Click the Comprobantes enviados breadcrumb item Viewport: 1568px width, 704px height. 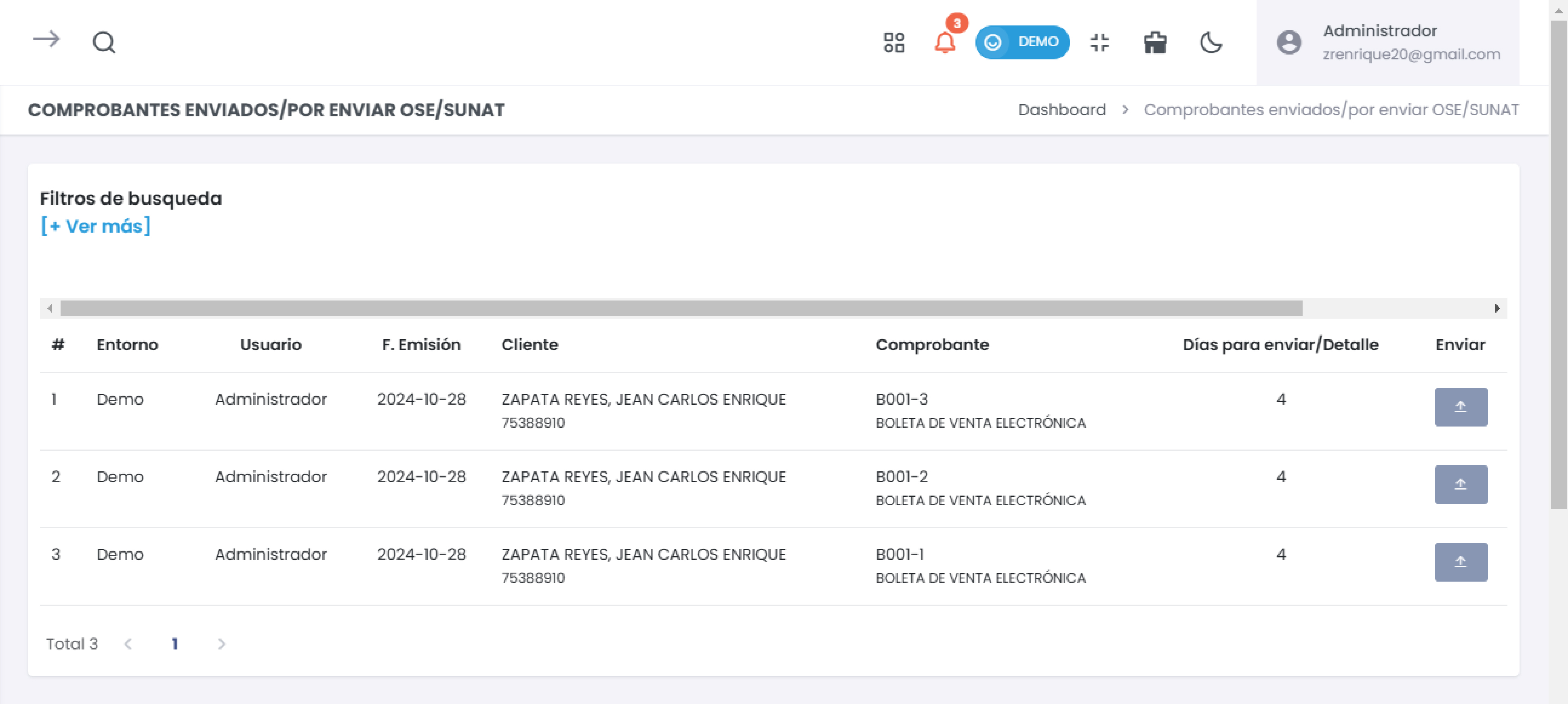click(x=1331, y=109)
